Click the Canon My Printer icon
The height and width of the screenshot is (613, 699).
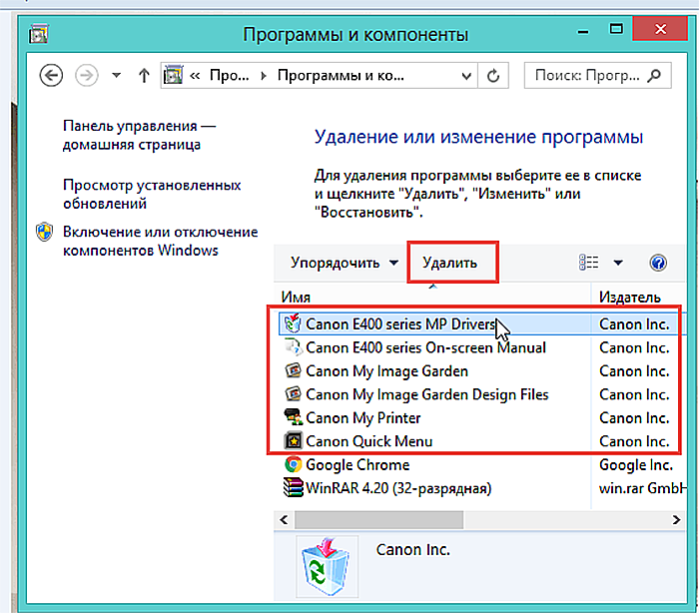(293, 417)
